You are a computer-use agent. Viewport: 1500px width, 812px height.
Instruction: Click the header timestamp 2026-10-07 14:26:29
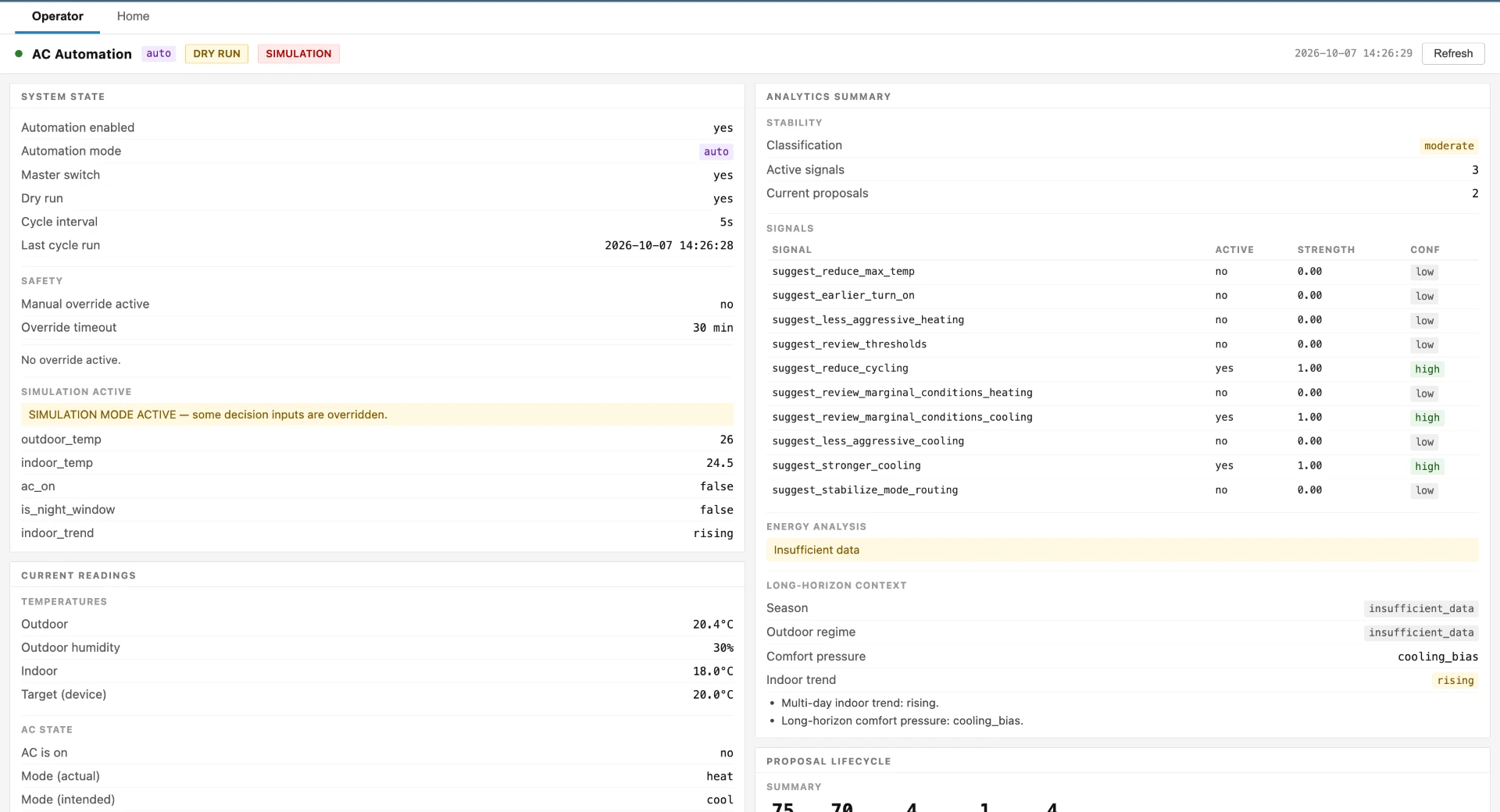coord(1353,53)
